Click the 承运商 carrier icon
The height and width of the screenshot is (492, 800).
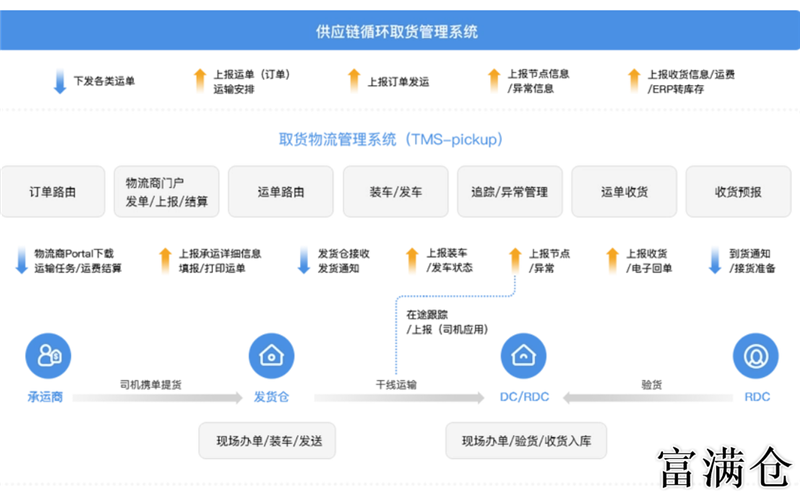coord(47,355)
